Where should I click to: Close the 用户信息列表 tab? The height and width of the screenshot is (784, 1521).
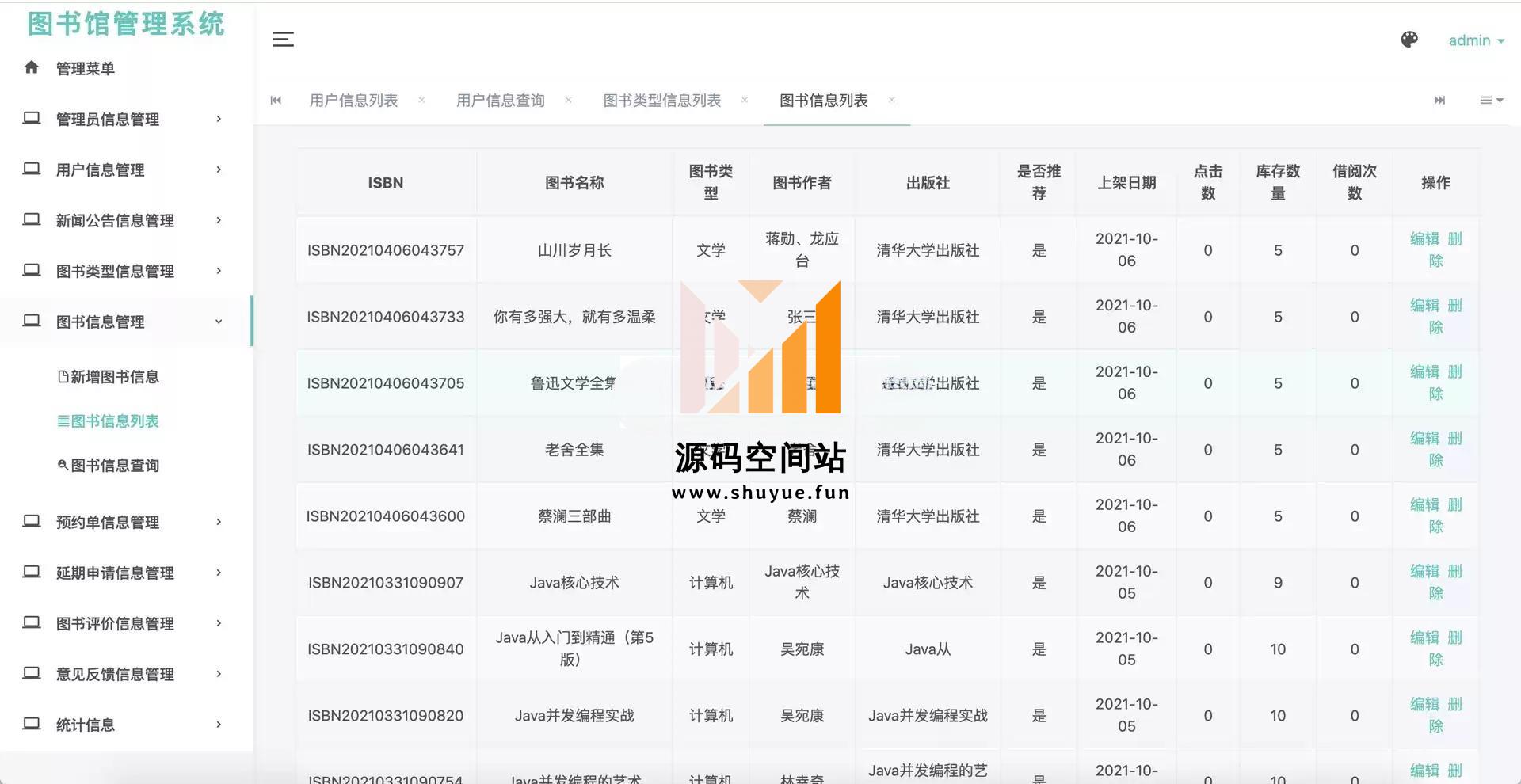click(421, 100)
